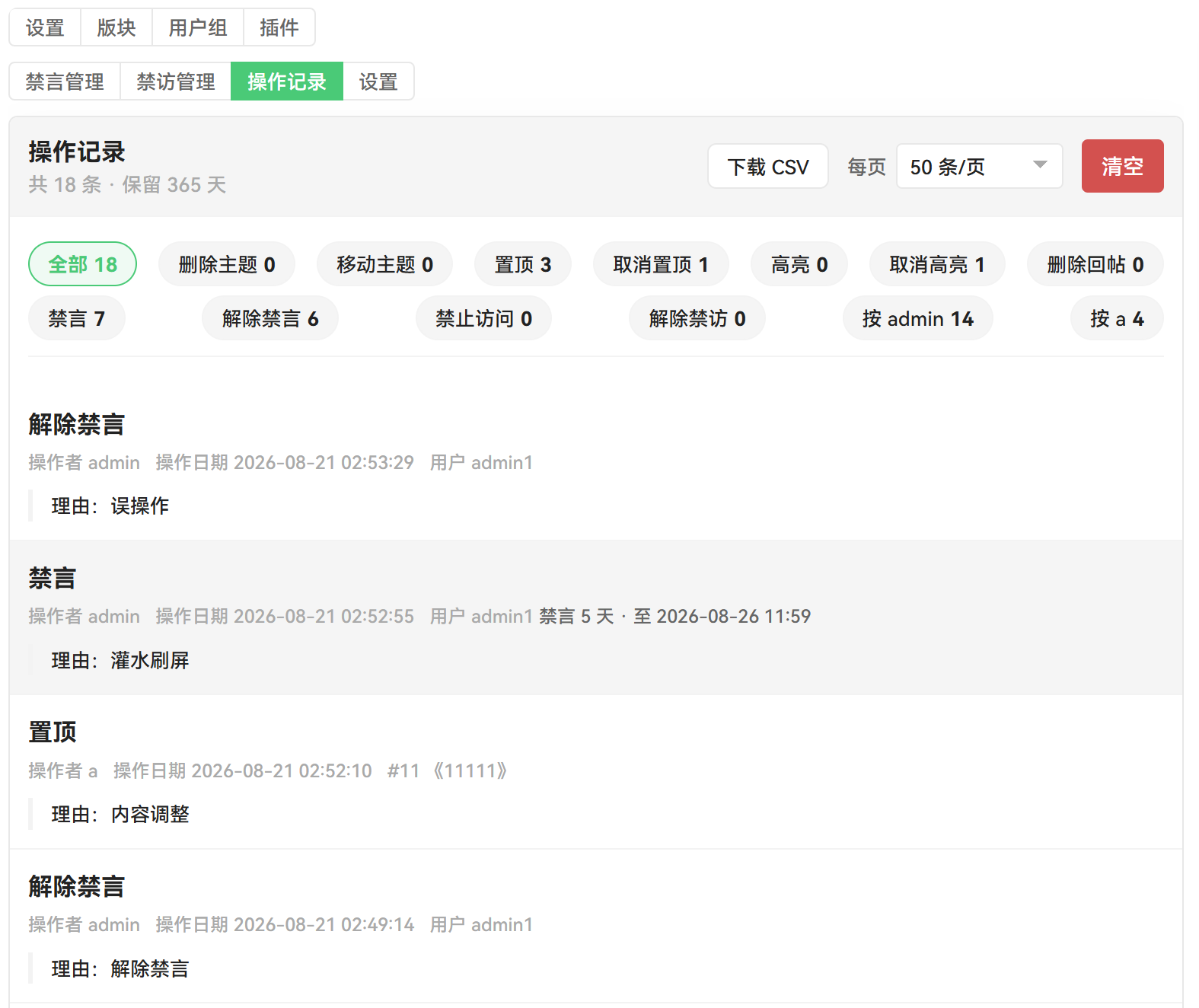The image size is (1199, 1008).
Task: Click the 灌水刷屏 reason text
Action: (150, 661)
